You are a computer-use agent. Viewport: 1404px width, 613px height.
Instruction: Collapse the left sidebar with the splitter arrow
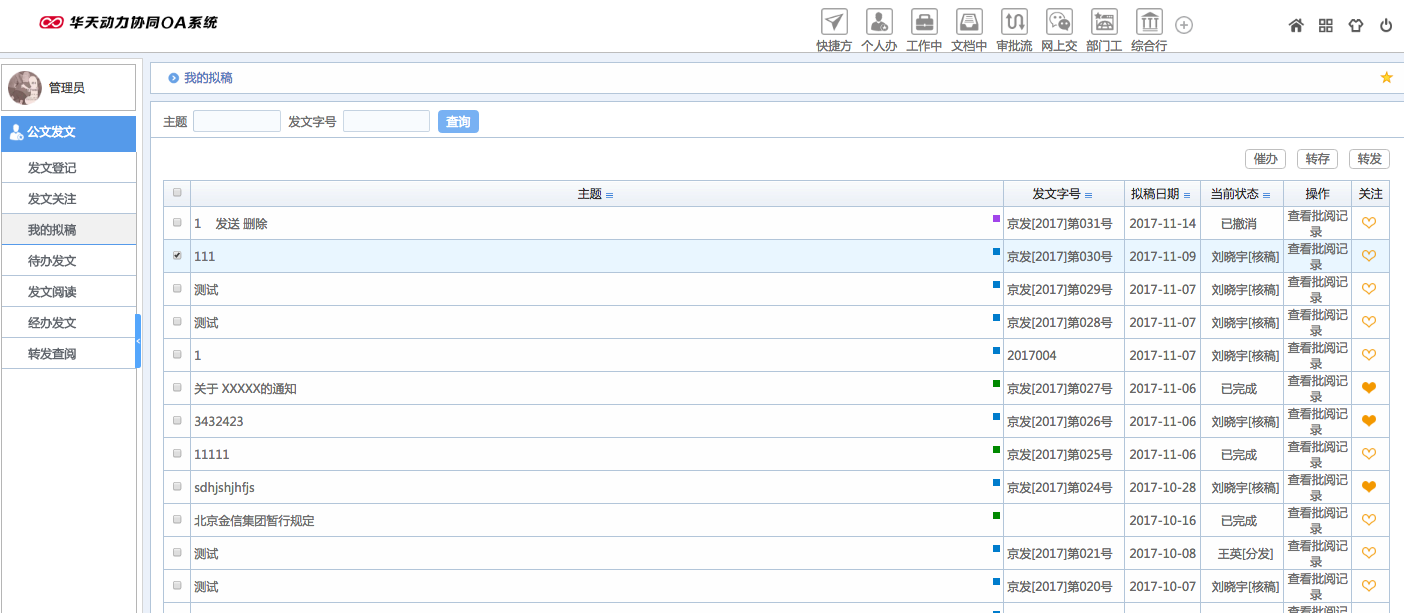click(138, 341)
